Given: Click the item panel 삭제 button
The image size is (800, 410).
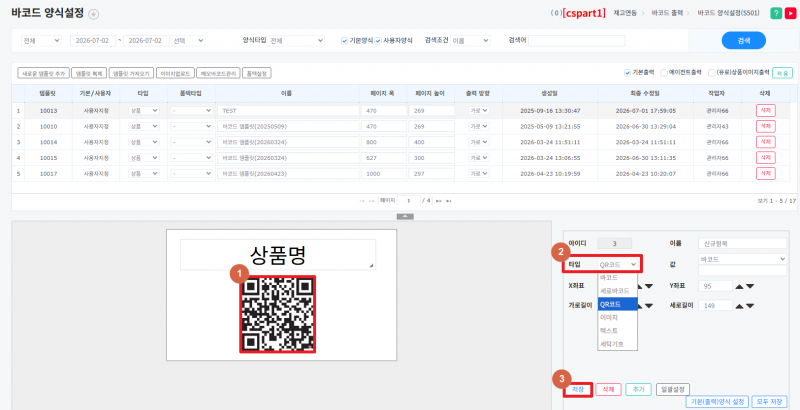Looking at the screenshot, I should [x=608, y=390].
